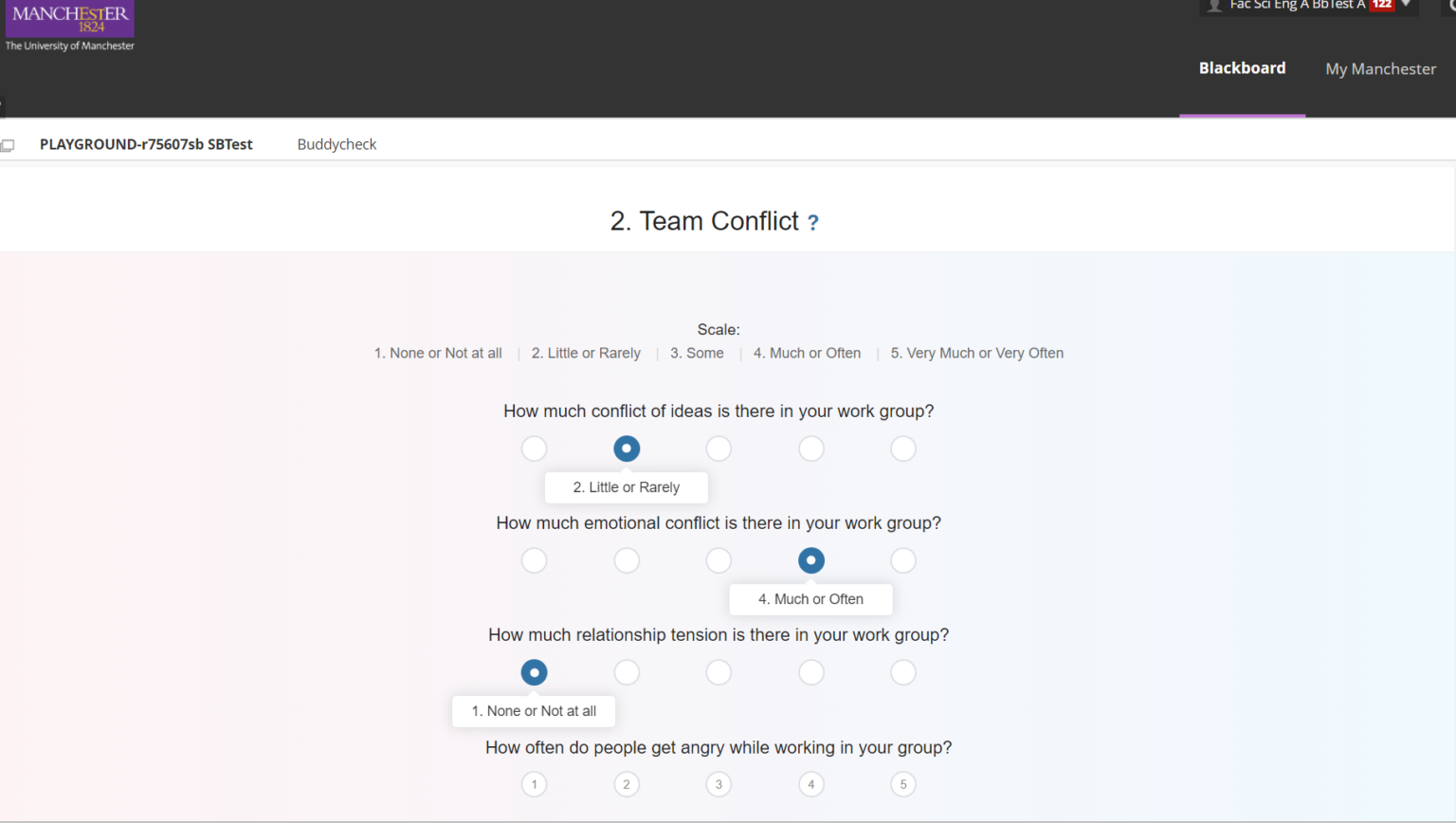This screenshot has width=1456, height=823.
Task: Choose rating 3 for emotional conflict question
Action: pos(719,560)
